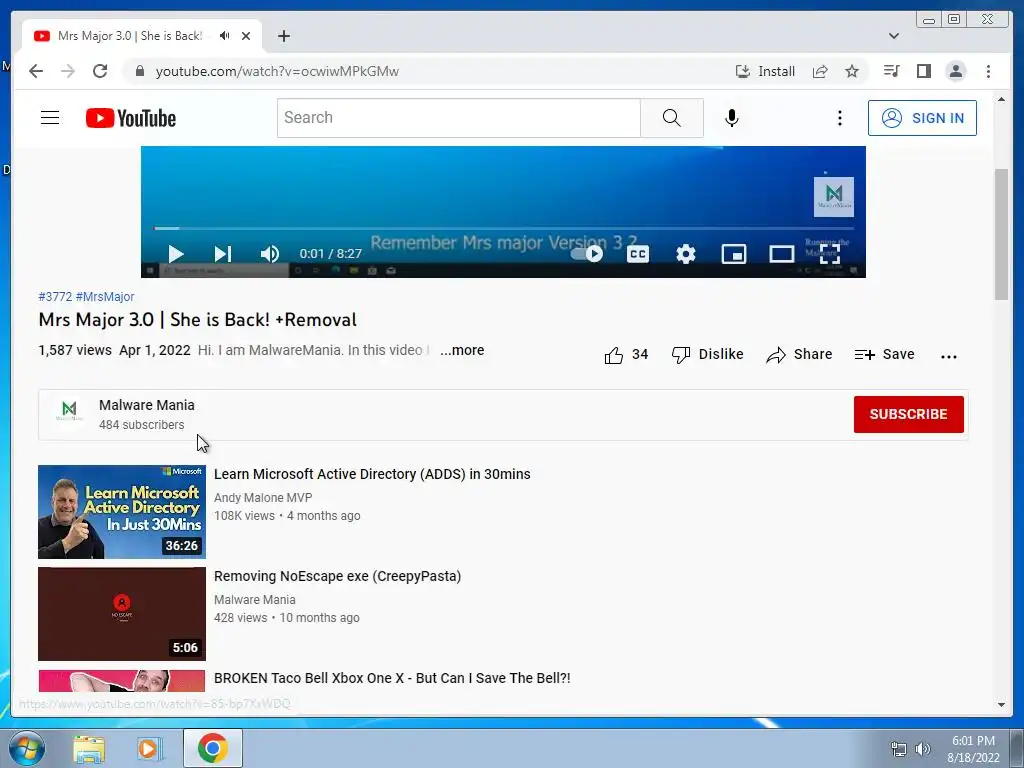Open Chrome media controls icon
The height and width of the screenshot is (768, 1024).
[x=891, y=71]
